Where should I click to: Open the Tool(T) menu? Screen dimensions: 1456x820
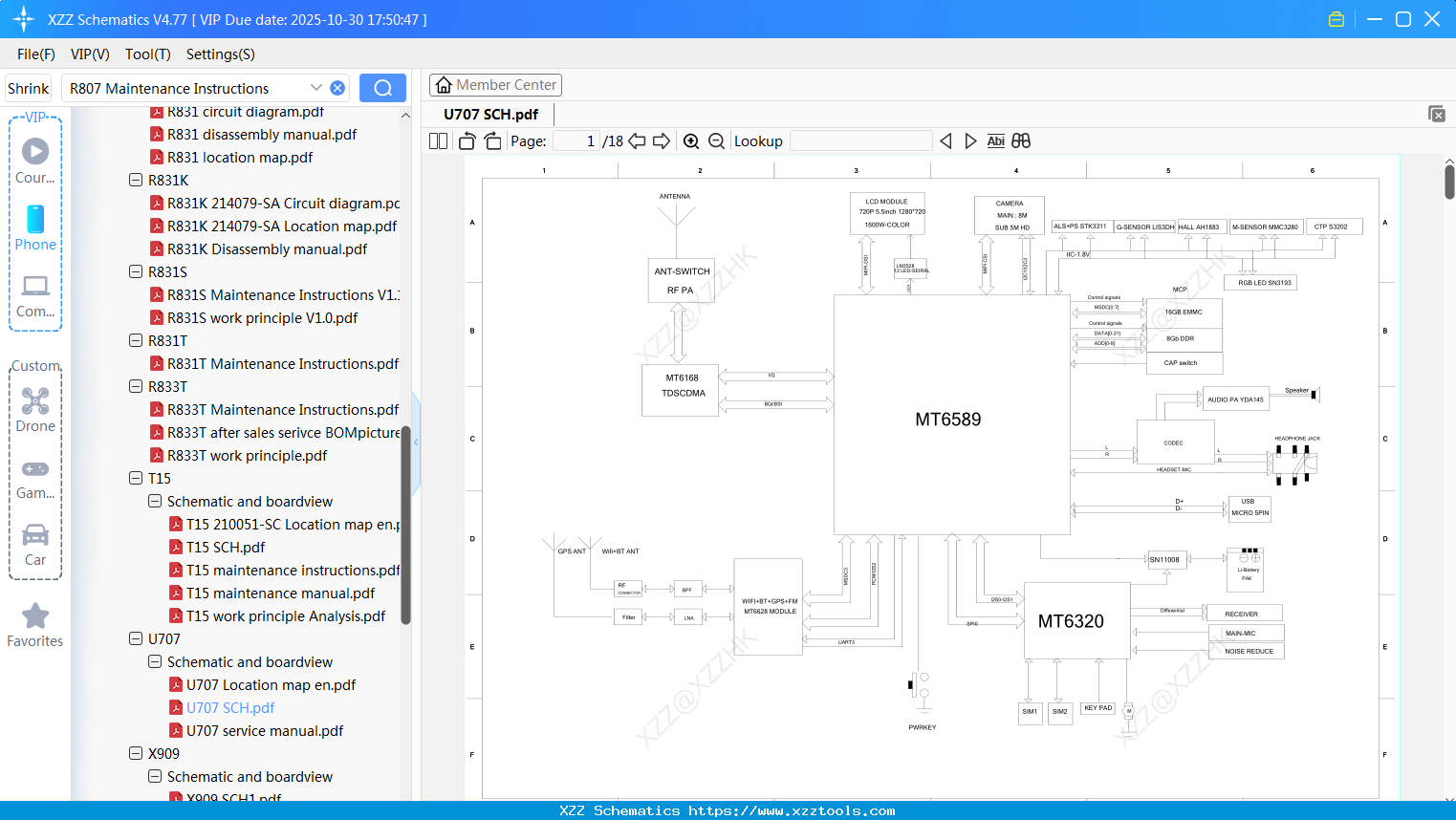click(147, 54)
